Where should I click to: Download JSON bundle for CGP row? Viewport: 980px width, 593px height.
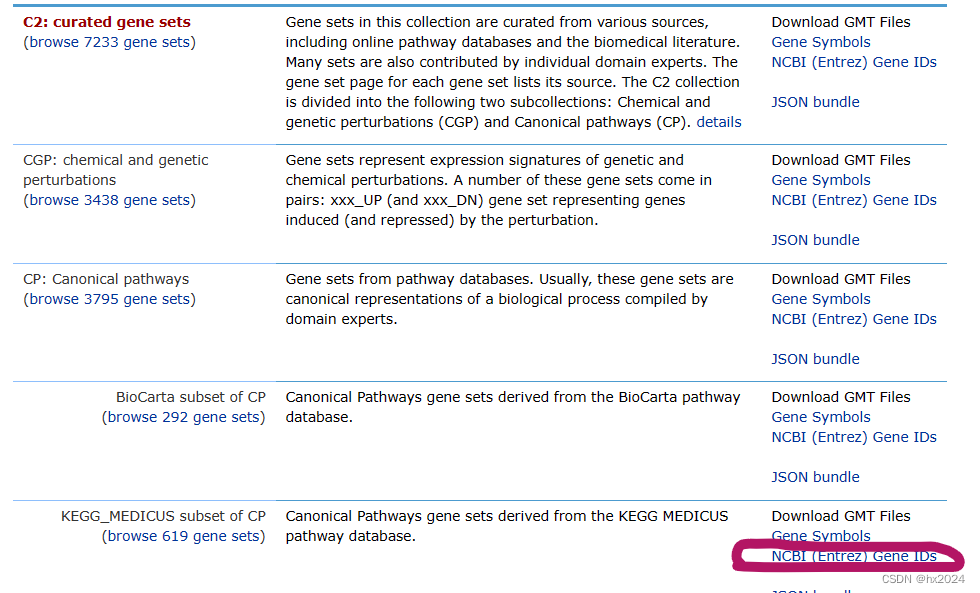tap(815, 240)
